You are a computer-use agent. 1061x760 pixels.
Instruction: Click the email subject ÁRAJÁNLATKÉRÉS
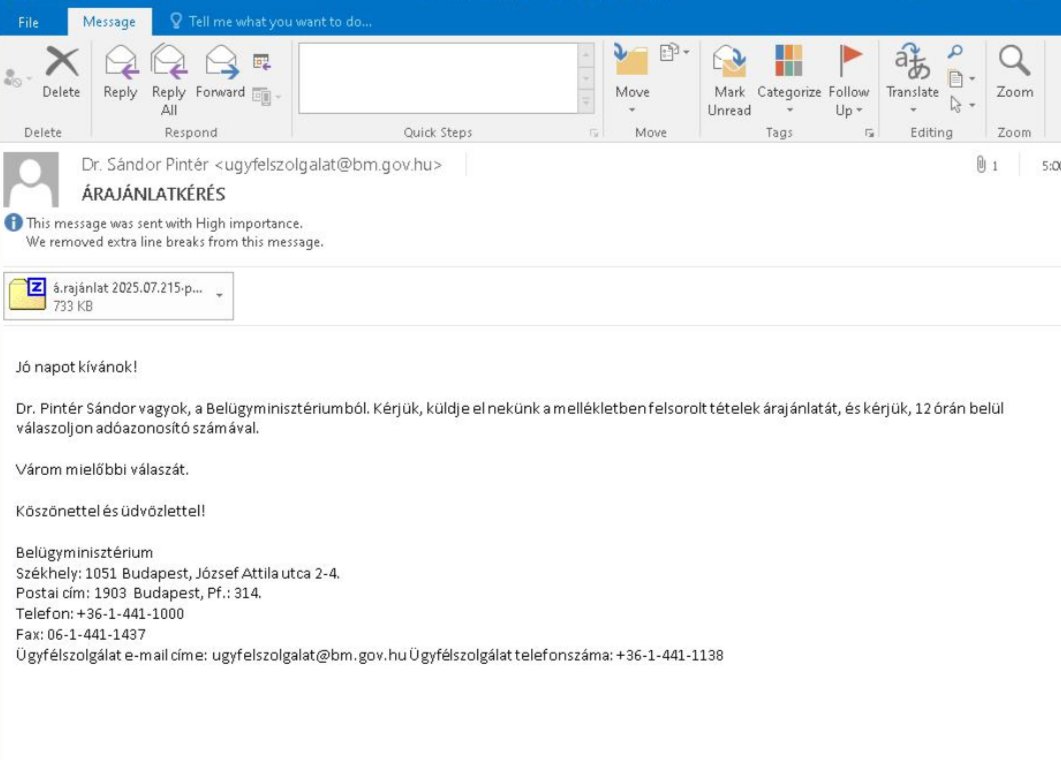(154, 194)
